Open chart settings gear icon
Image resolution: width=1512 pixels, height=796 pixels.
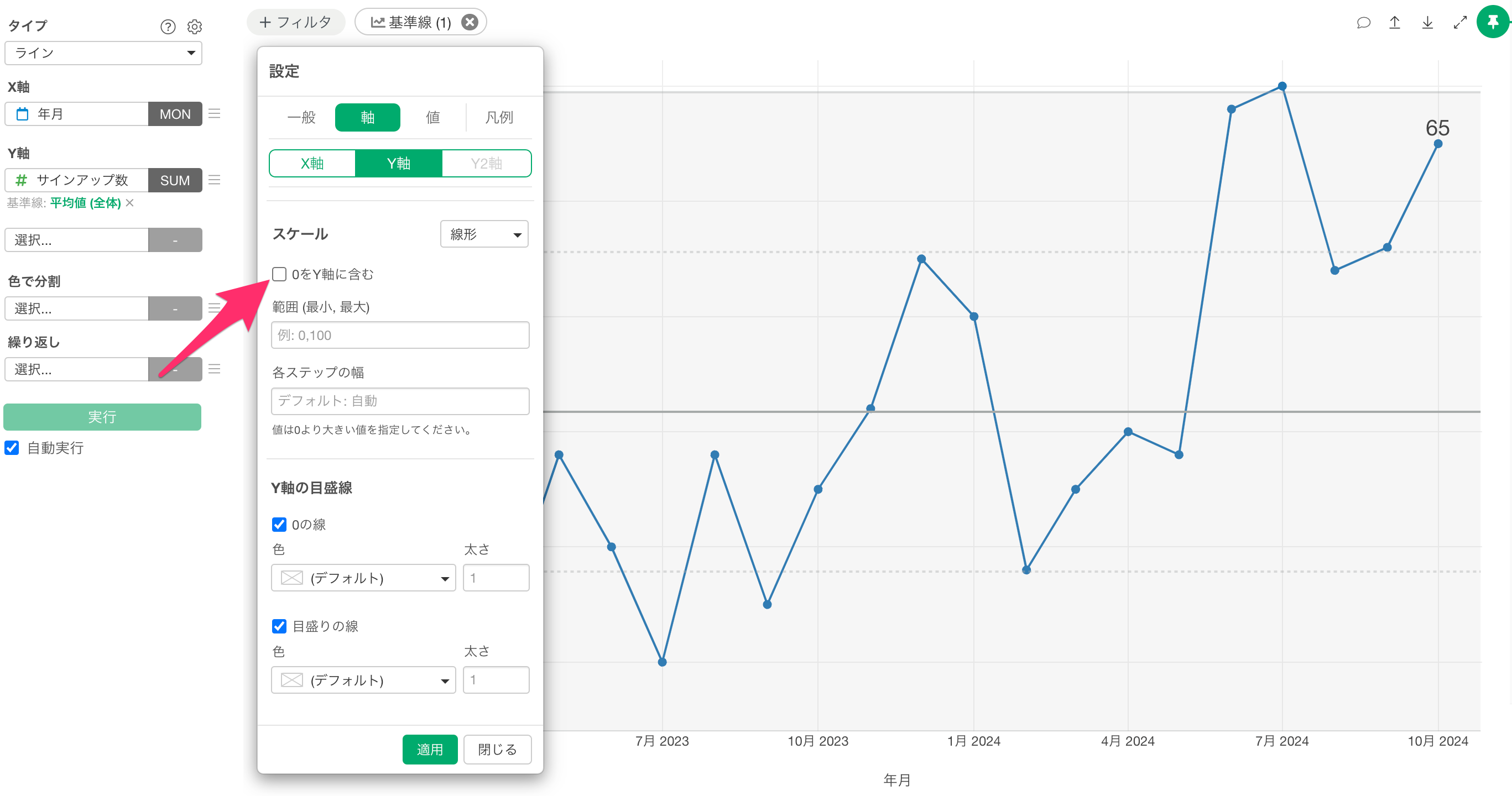point(194,27)
